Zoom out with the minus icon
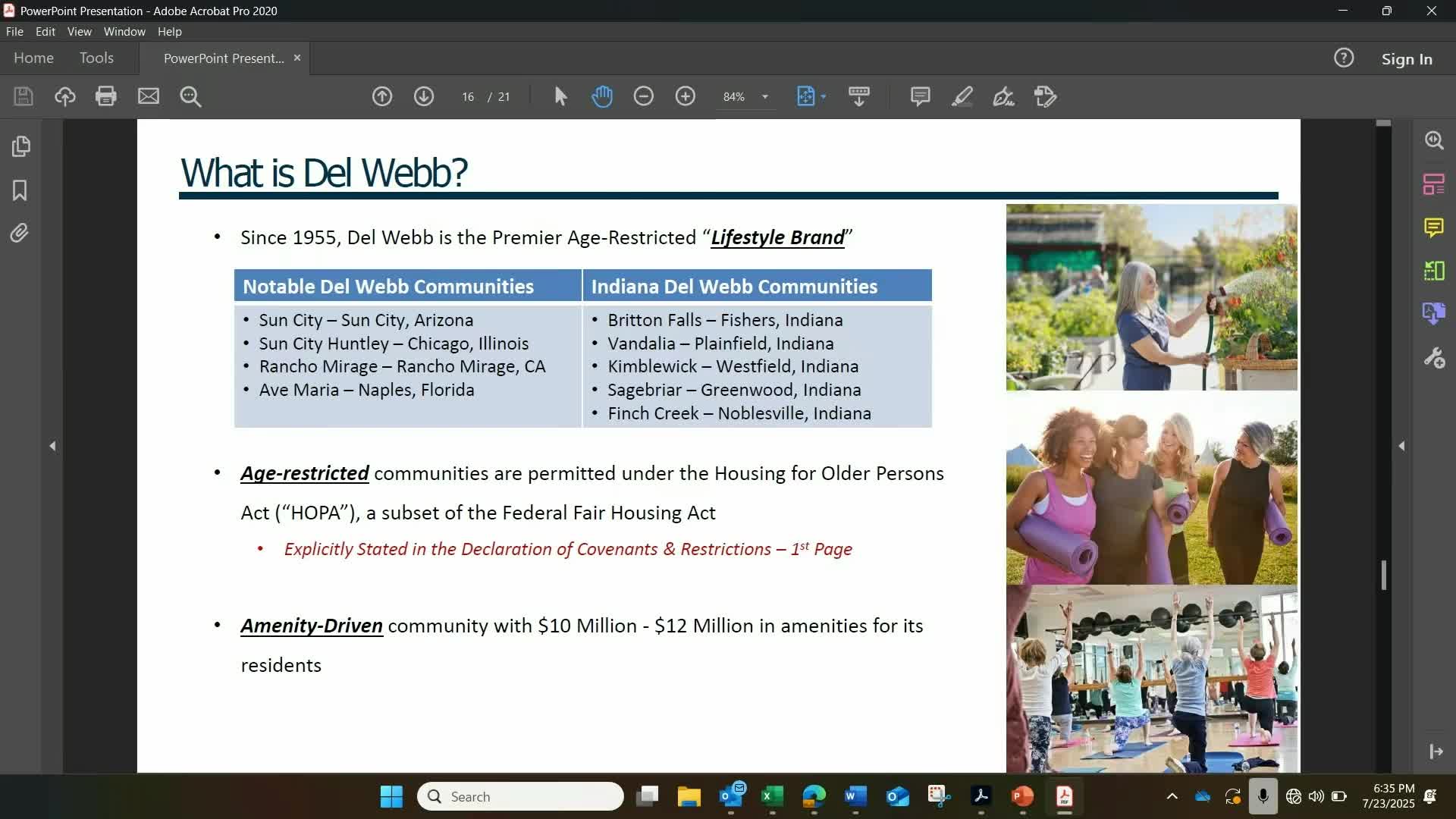The image size is (1456, 819). pyautogui.click(x=644, y=96)
